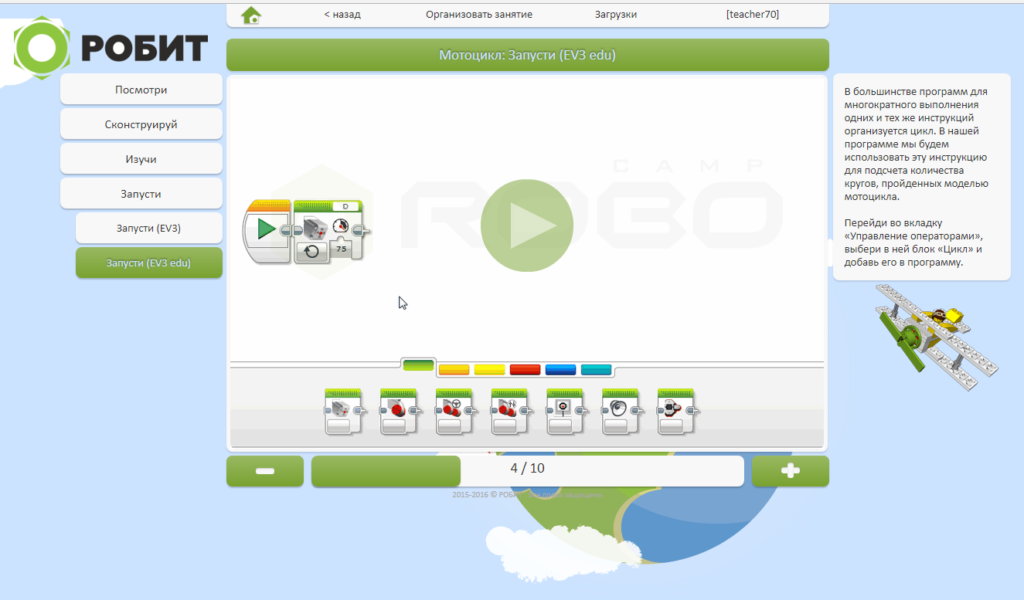Select the Sound block in the palette
1024x600 pixels.
click(621, 412)
